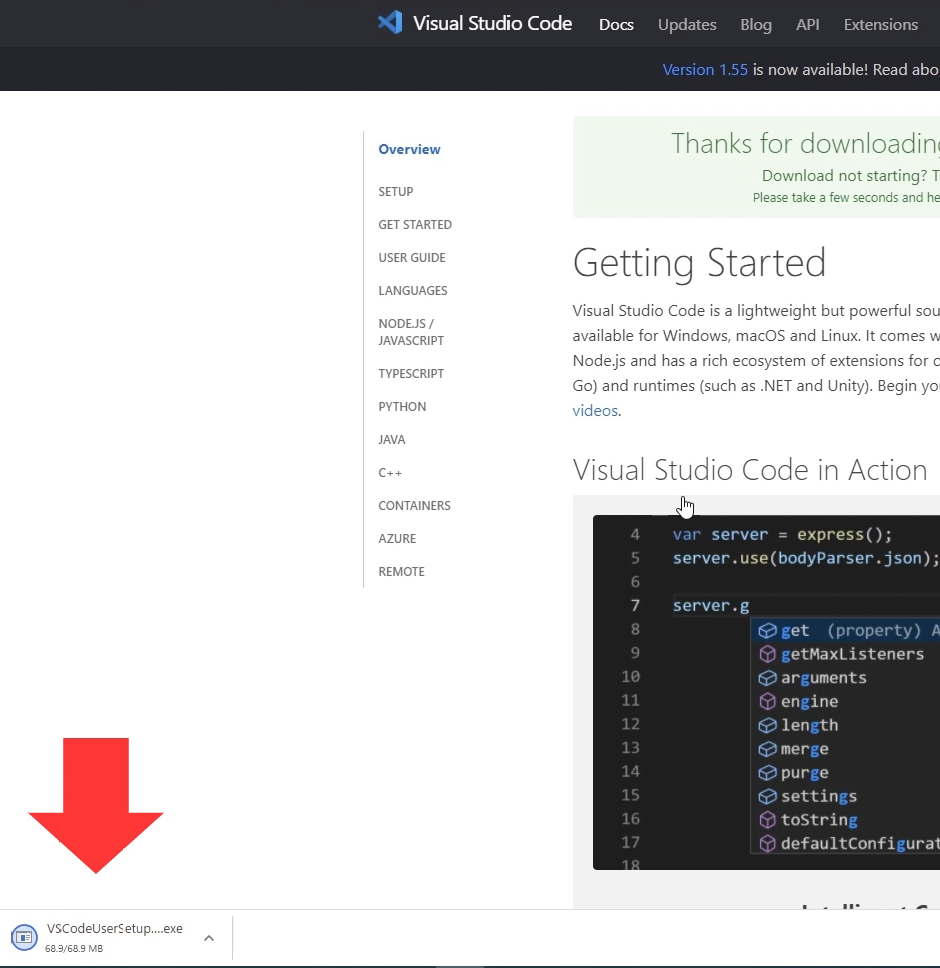Follow the videos link in the intro
This screenshot has width=940, height=968.
(595, 411)
